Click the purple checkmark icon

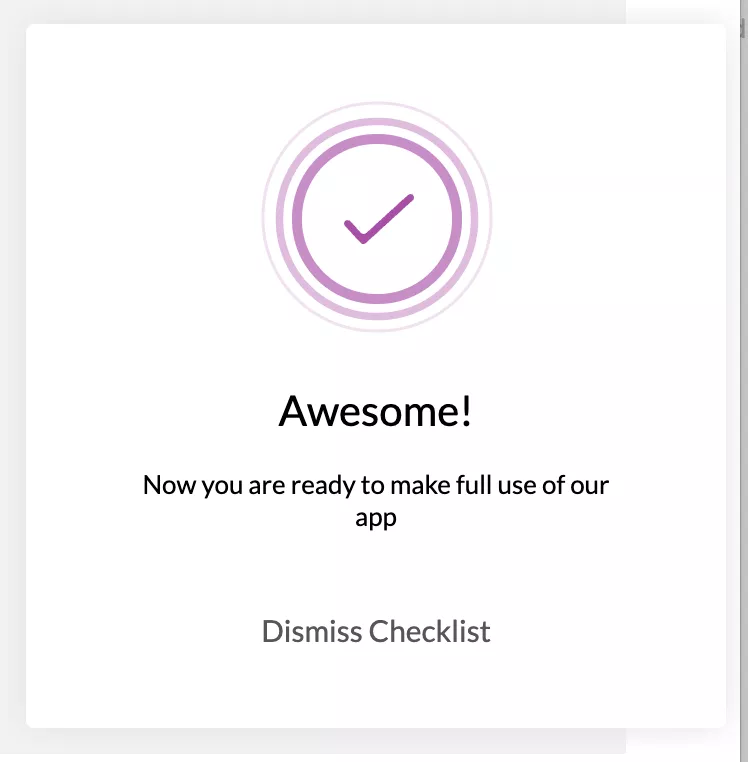(379, 219)
